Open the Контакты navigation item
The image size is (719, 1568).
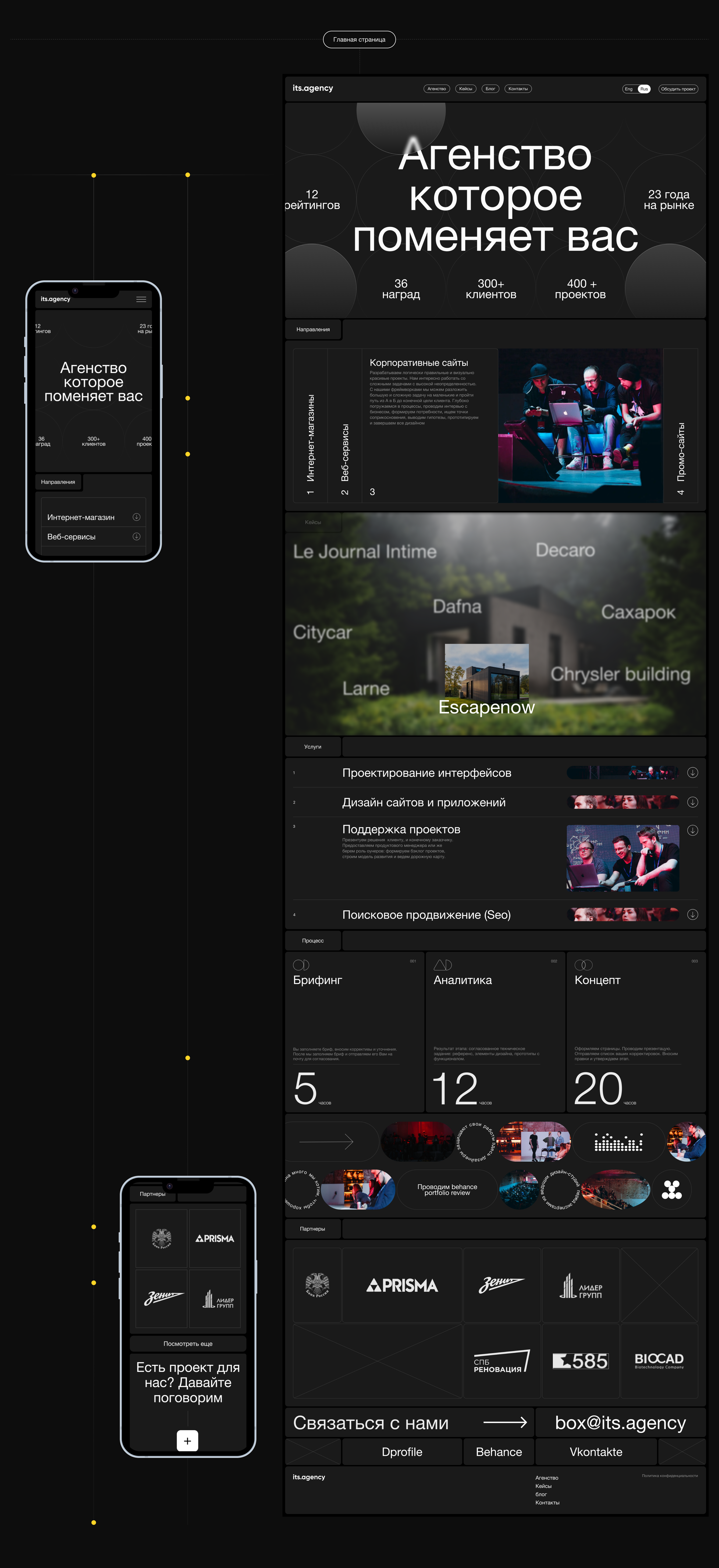518,89
